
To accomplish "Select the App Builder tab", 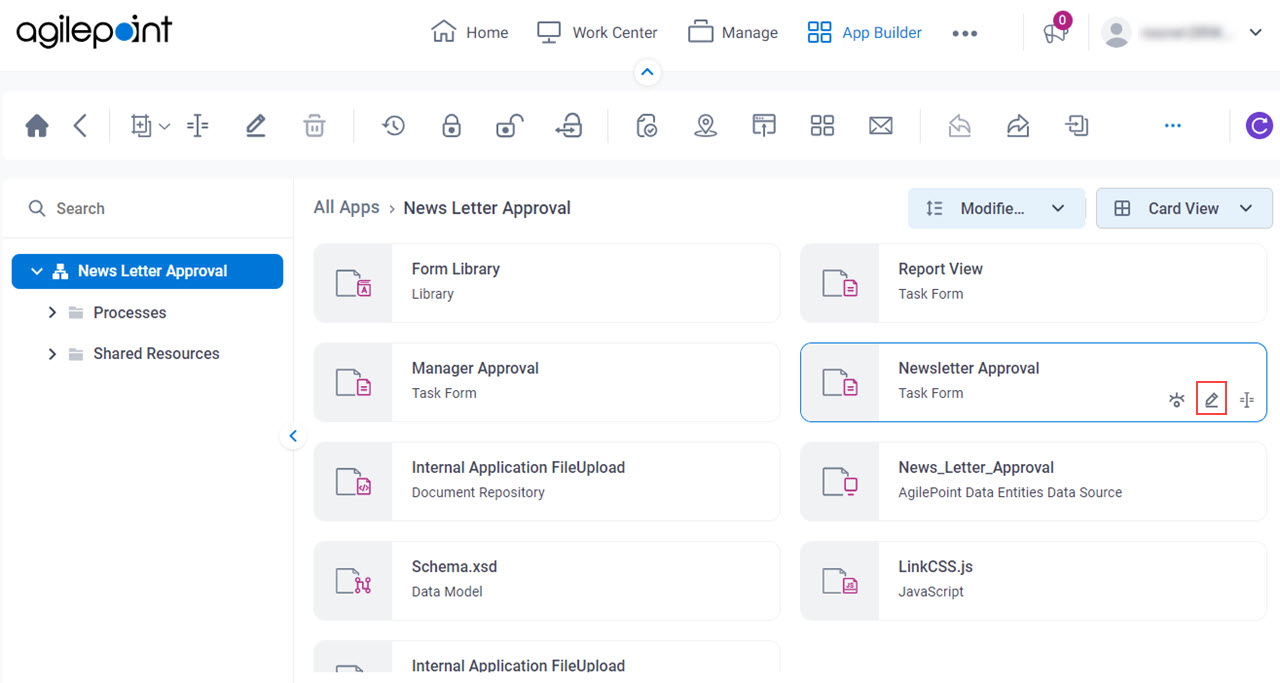I will (x=864, y=33).
